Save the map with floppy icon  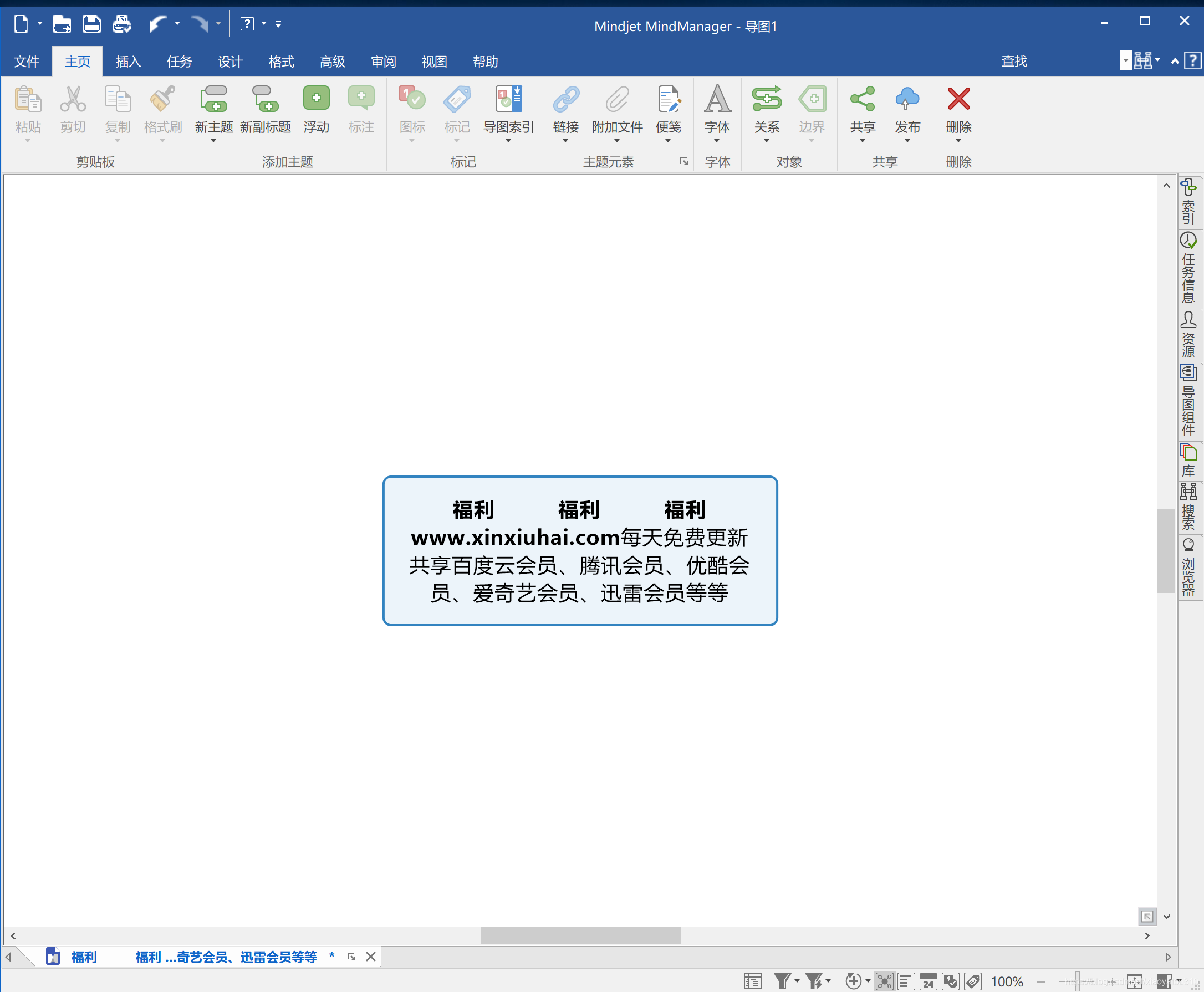(x=91, y=24)
